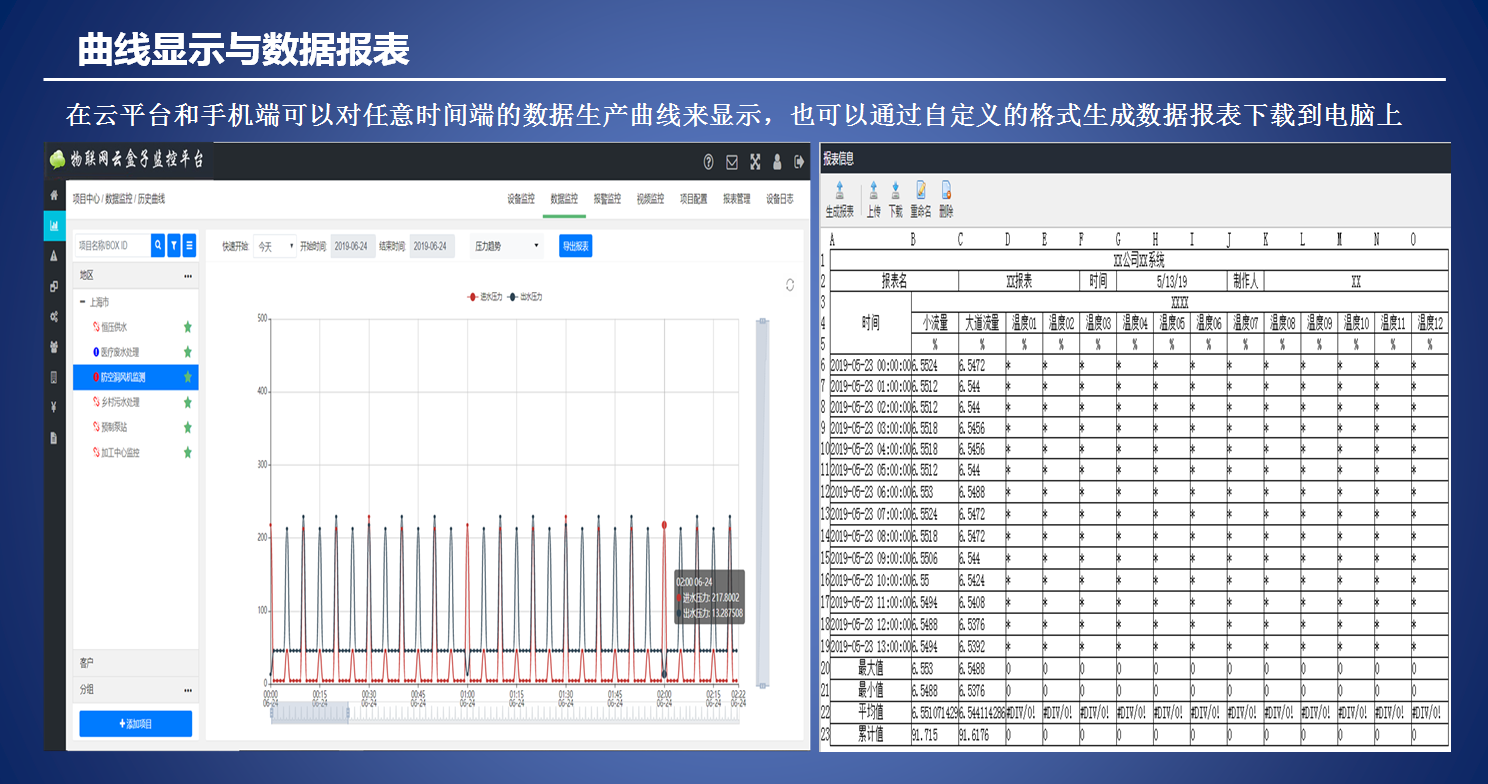This screenshot has width=1488, height=784.
Task: Click the logout icon in header
Action: (799, 162)
